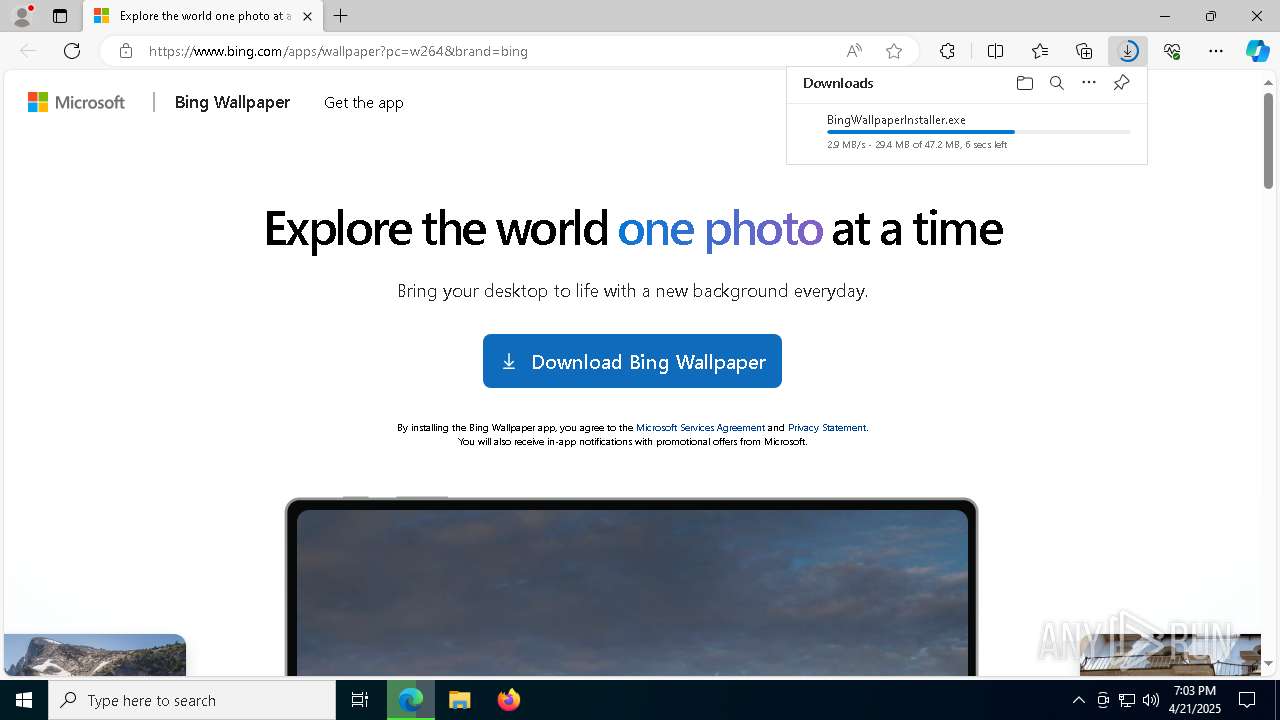
Task: Close the Explore the world tab
Action: point(307,16)
